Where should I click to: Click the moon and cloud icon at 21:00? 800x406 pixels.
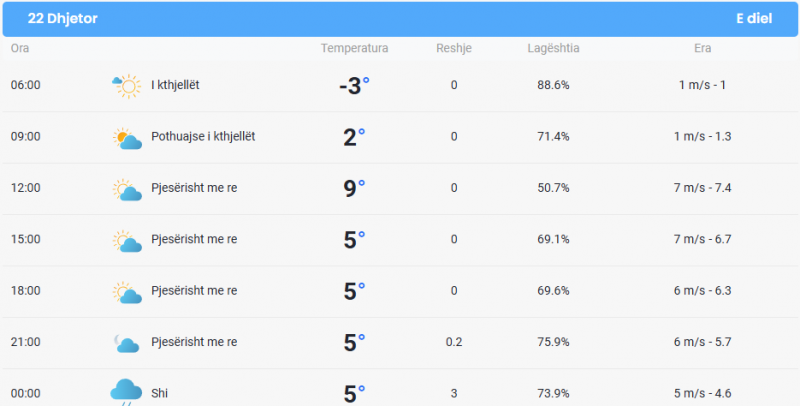127,343
